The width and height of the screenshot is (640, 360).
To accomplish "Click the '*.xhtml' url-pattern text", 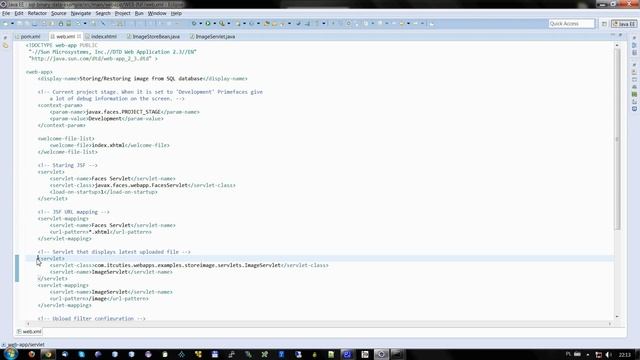I will pyautogui.click(x=99, y=232).
